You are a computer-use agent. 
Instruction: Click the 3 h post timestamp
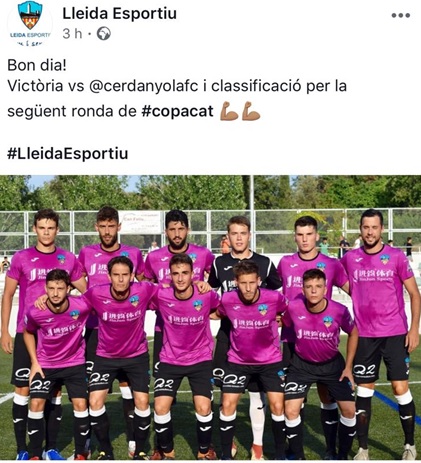[72, 34]
